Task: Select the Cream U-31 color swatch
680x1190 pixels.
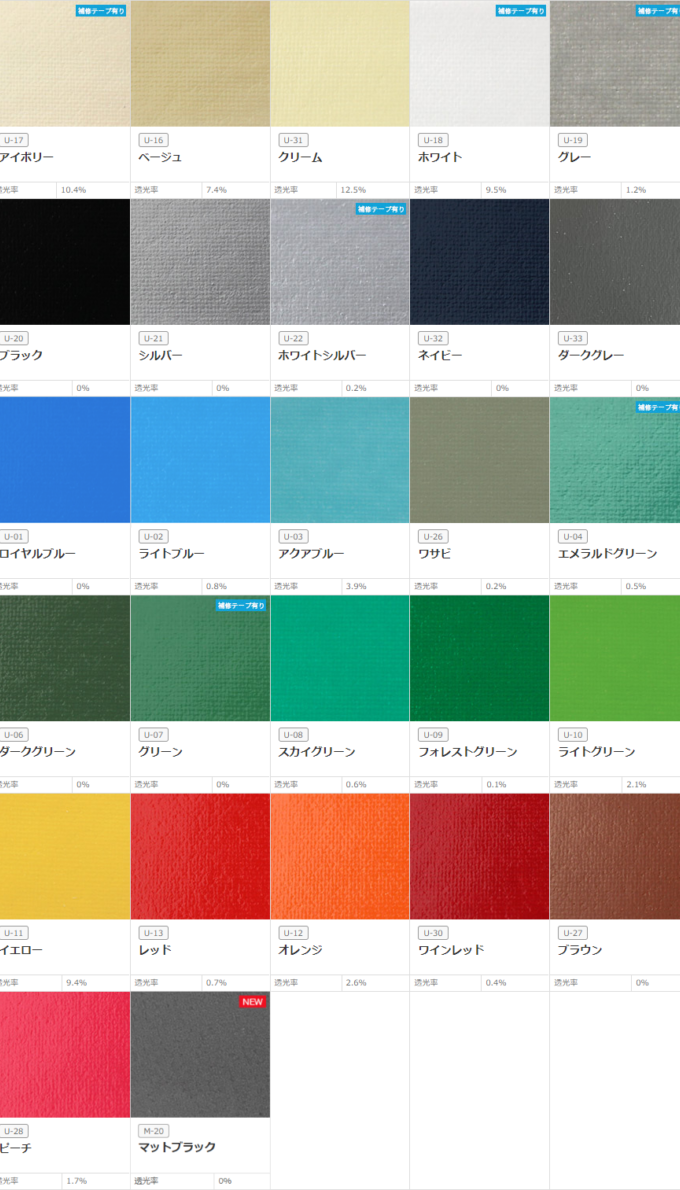Action: click(x=339, y=63)
